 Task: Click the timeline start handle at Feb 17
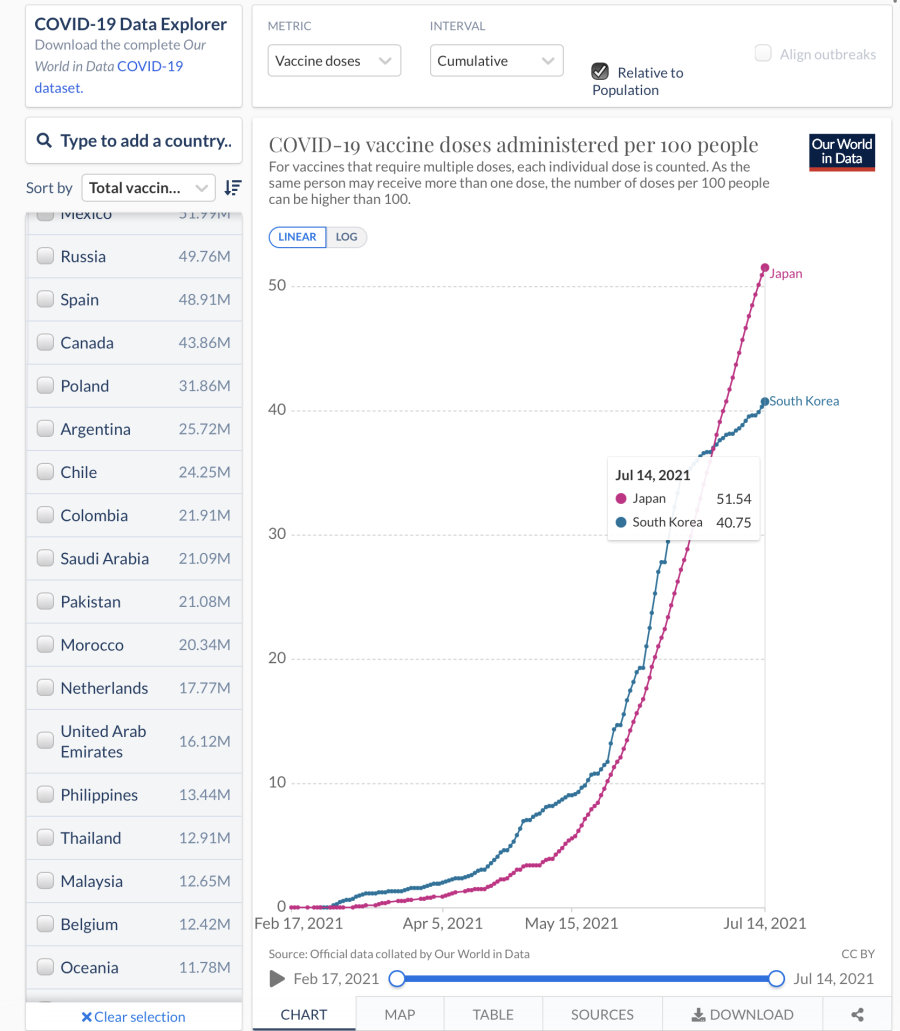(x=397, y=979)
